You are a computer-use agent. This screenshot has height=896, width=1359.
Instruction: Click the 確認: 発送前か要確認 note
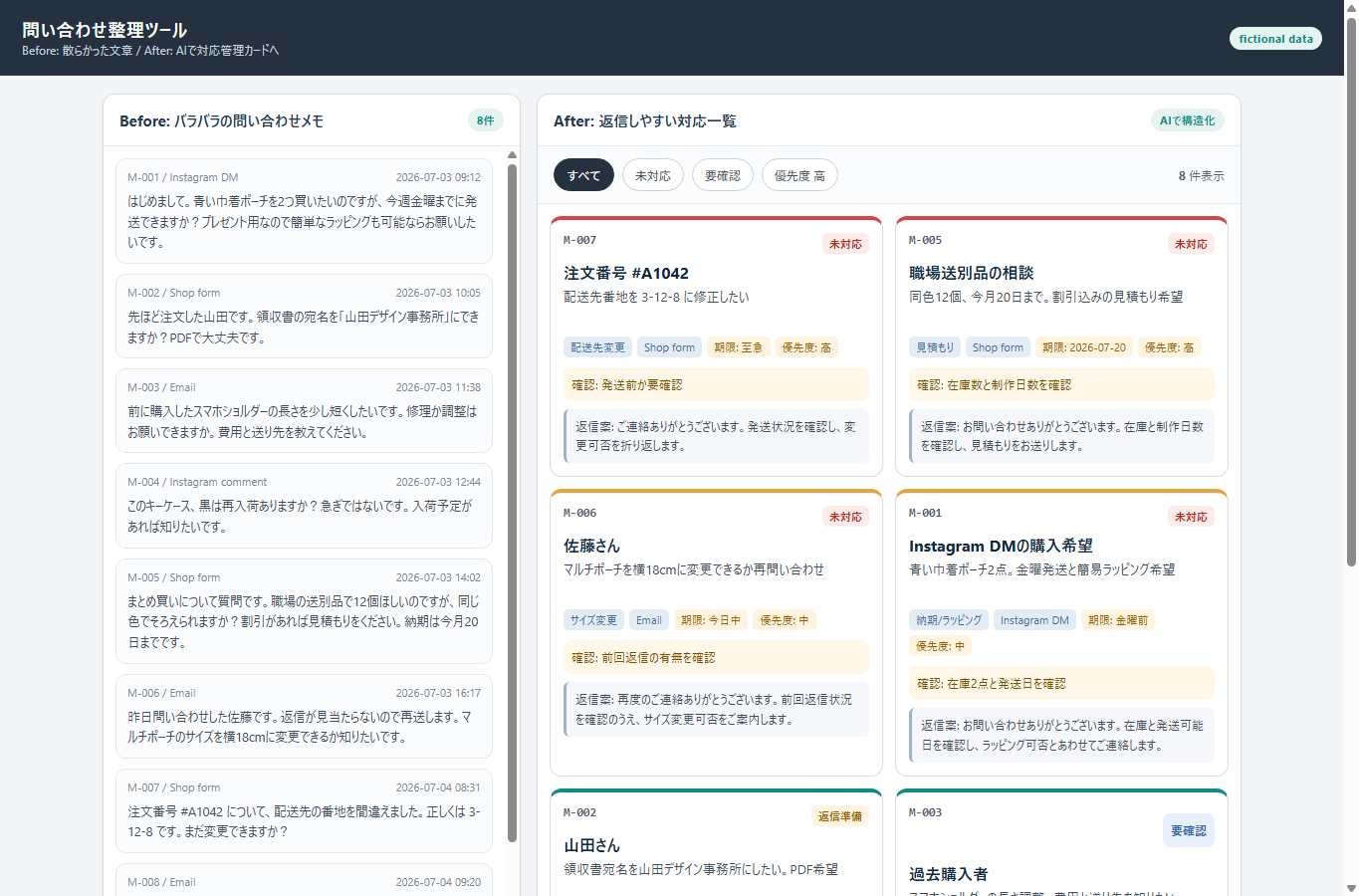click(716, 384)
